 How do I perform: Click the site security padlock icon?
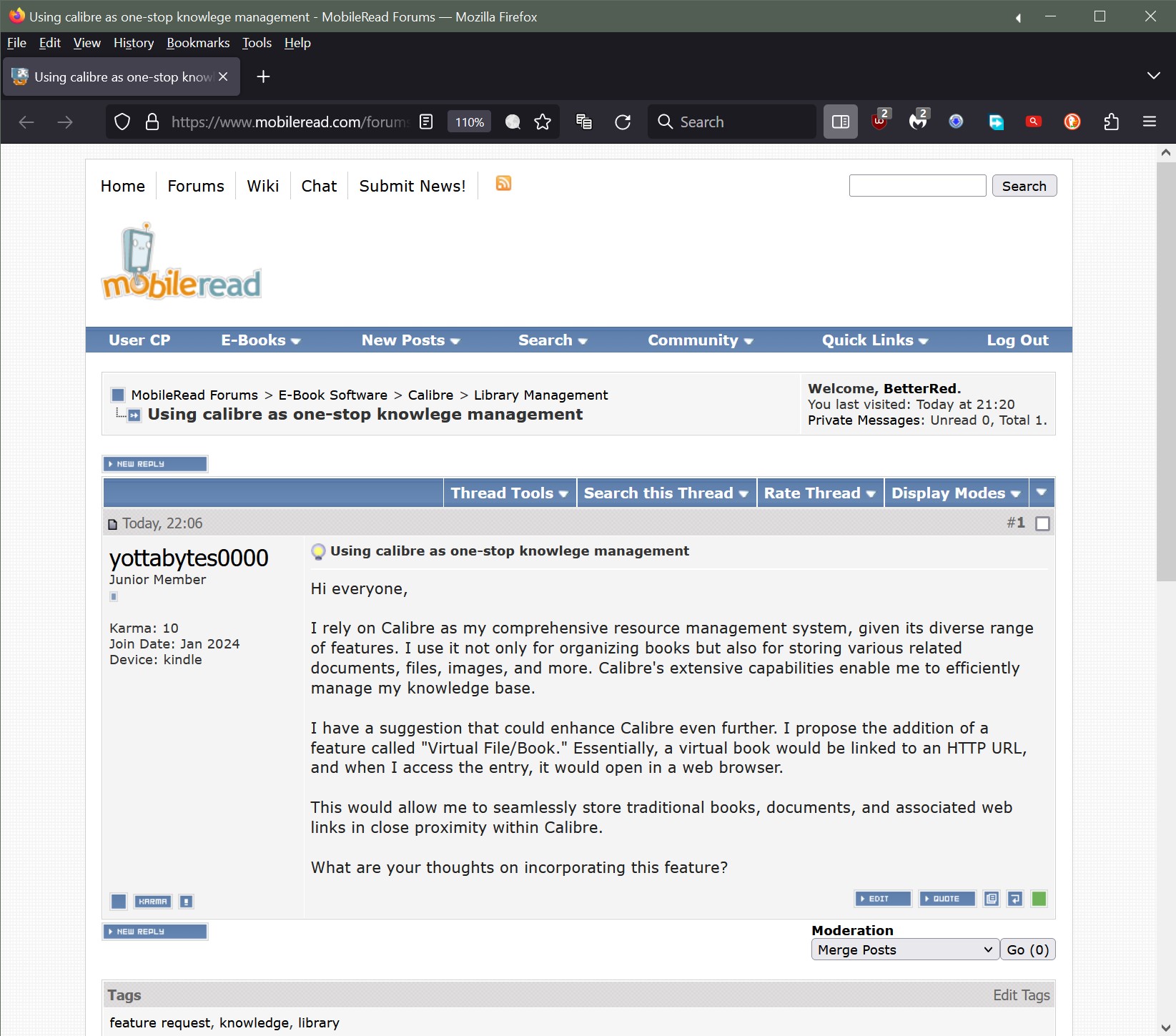point(152,122)
